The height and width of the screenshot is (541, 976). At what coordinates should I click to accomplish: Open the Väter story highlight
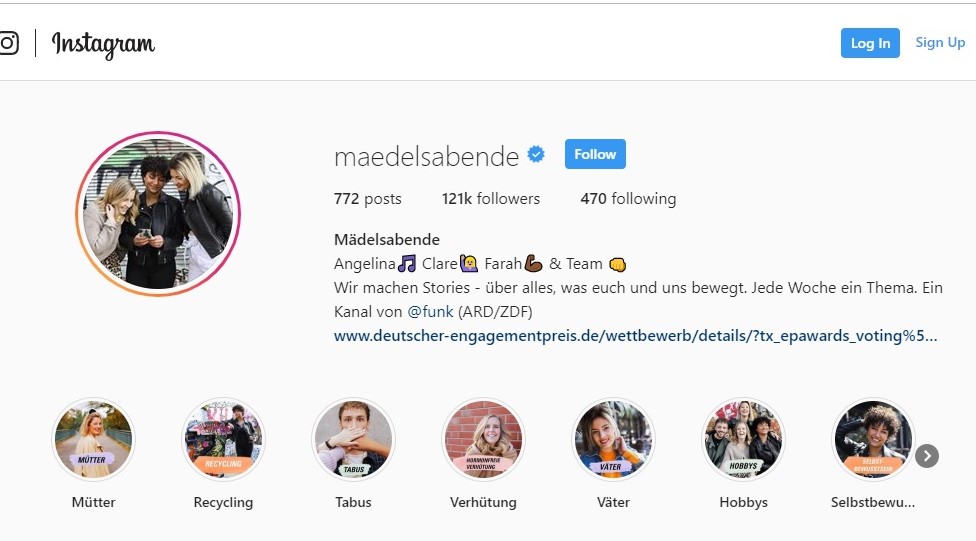[x=613, y=440]
